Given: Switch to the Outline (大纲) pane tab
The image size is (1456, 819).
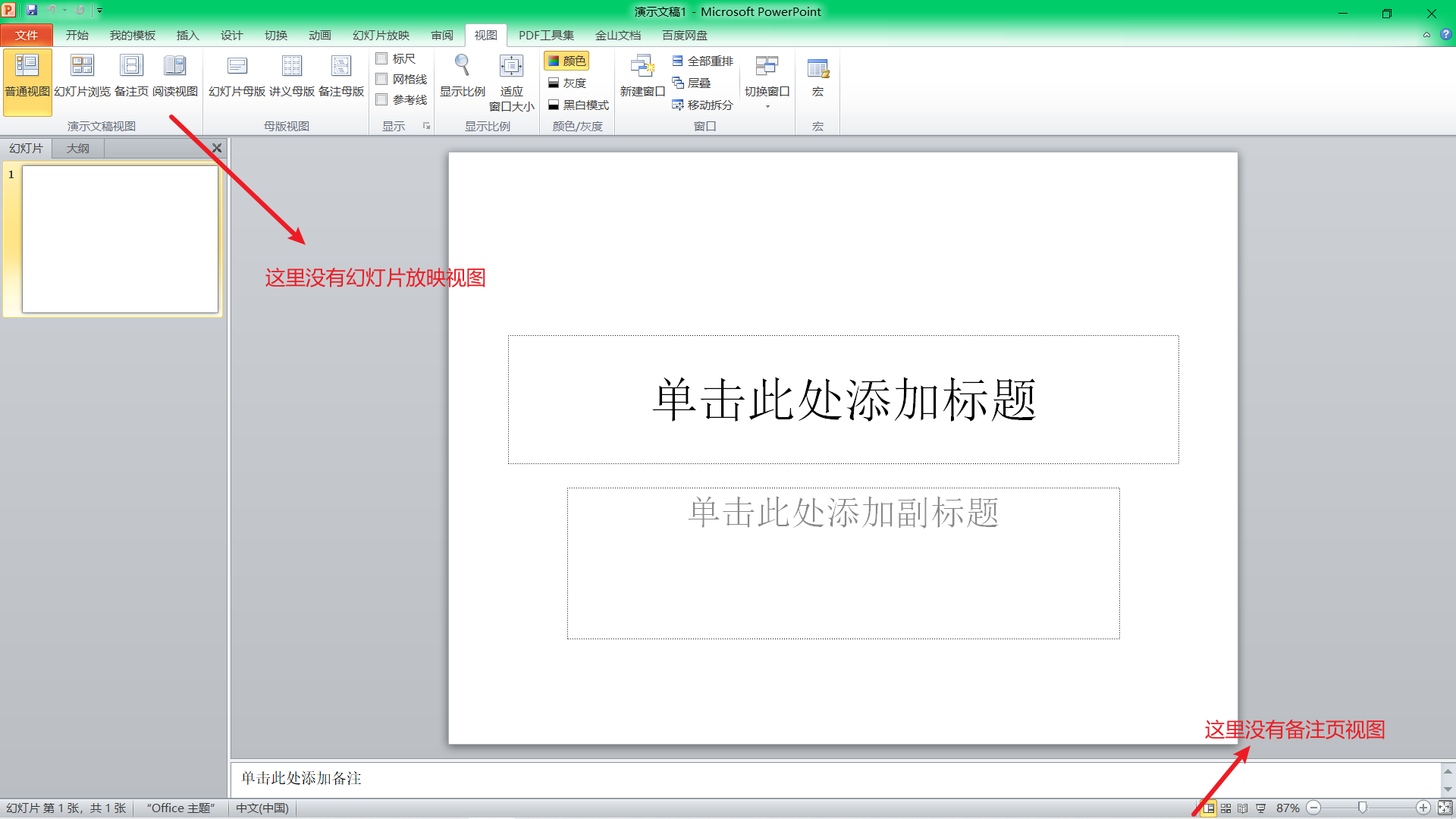Looking at the screenshot, I should tap(77, 148).
